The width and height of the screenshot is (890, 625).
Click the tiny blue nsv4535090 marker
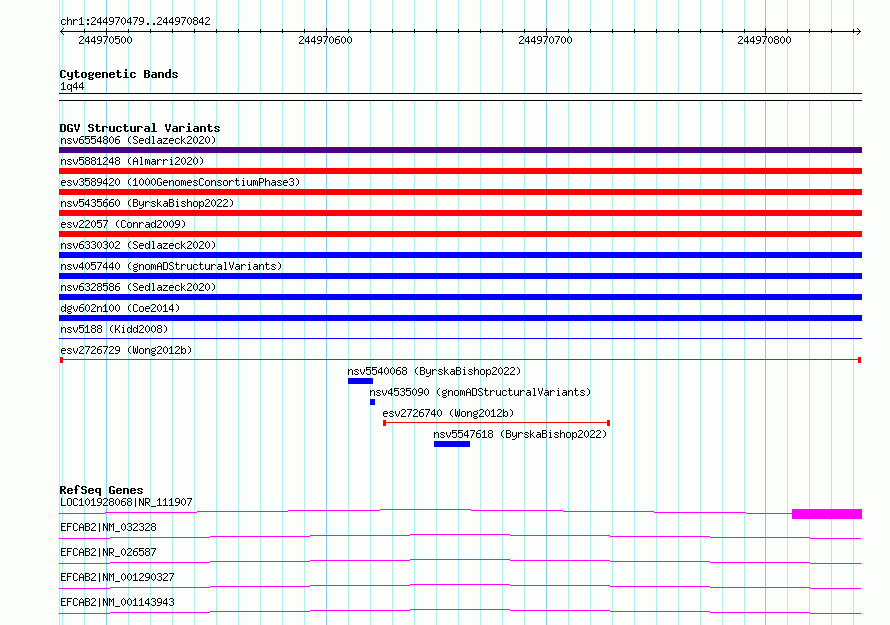(372, 402)
